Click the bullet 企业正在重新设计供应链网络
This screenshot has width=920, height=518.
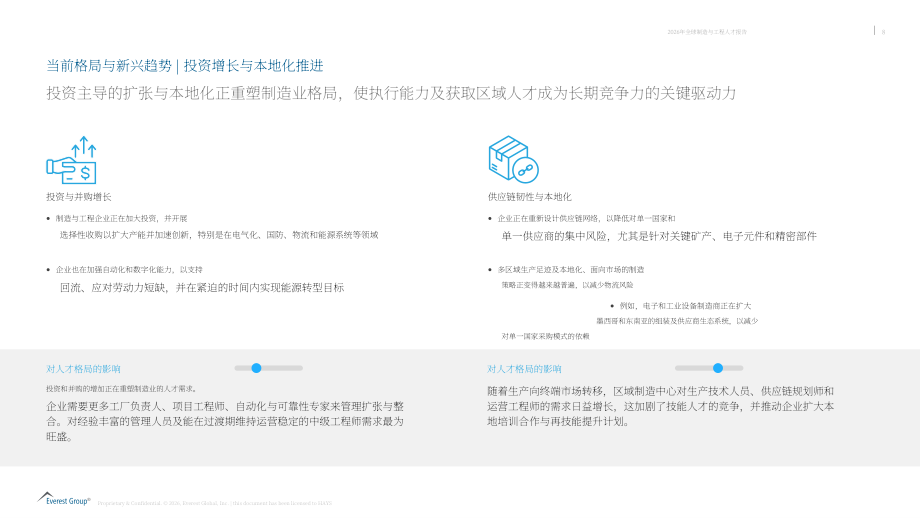(x=587, y=218)
